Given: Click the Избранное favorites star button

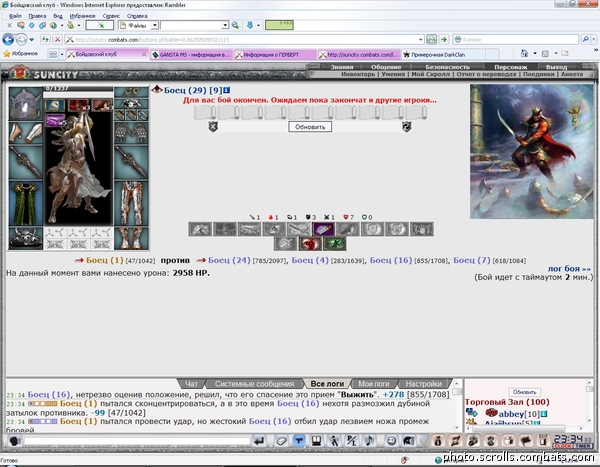Looking at the screenshot, I should 20,54.
